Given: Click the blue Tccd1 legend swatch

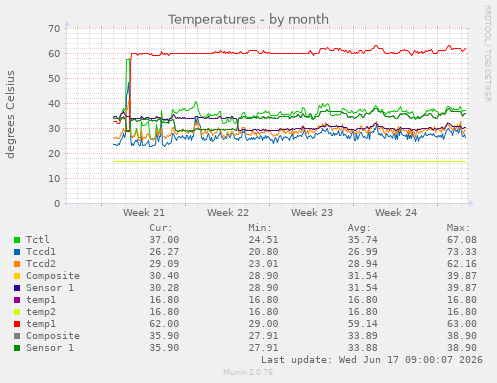Looking at the screenshot, I should [x=17, y=252].
